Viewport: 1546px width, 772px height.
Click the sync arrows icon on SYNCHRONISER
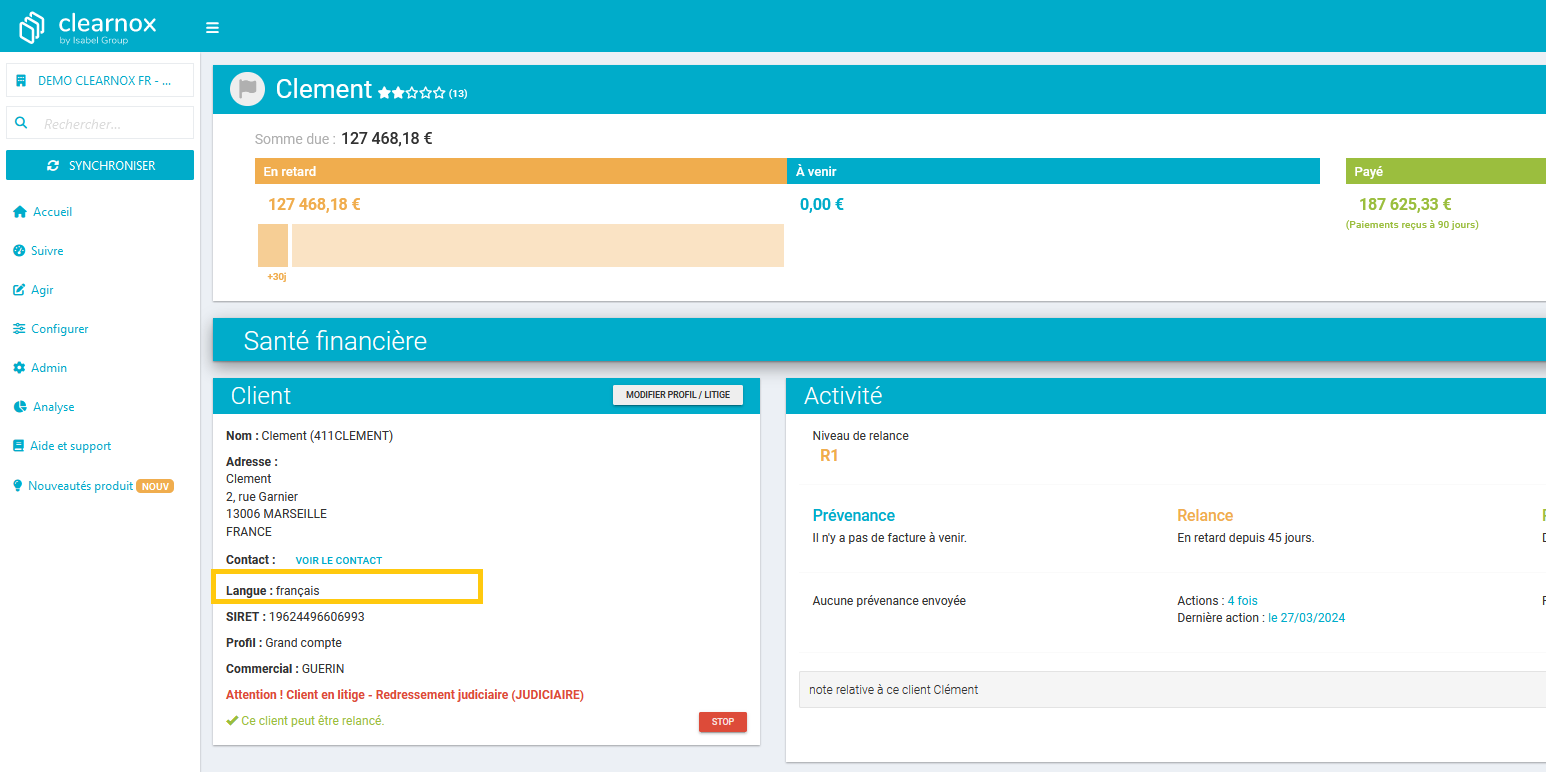[53, 166]
